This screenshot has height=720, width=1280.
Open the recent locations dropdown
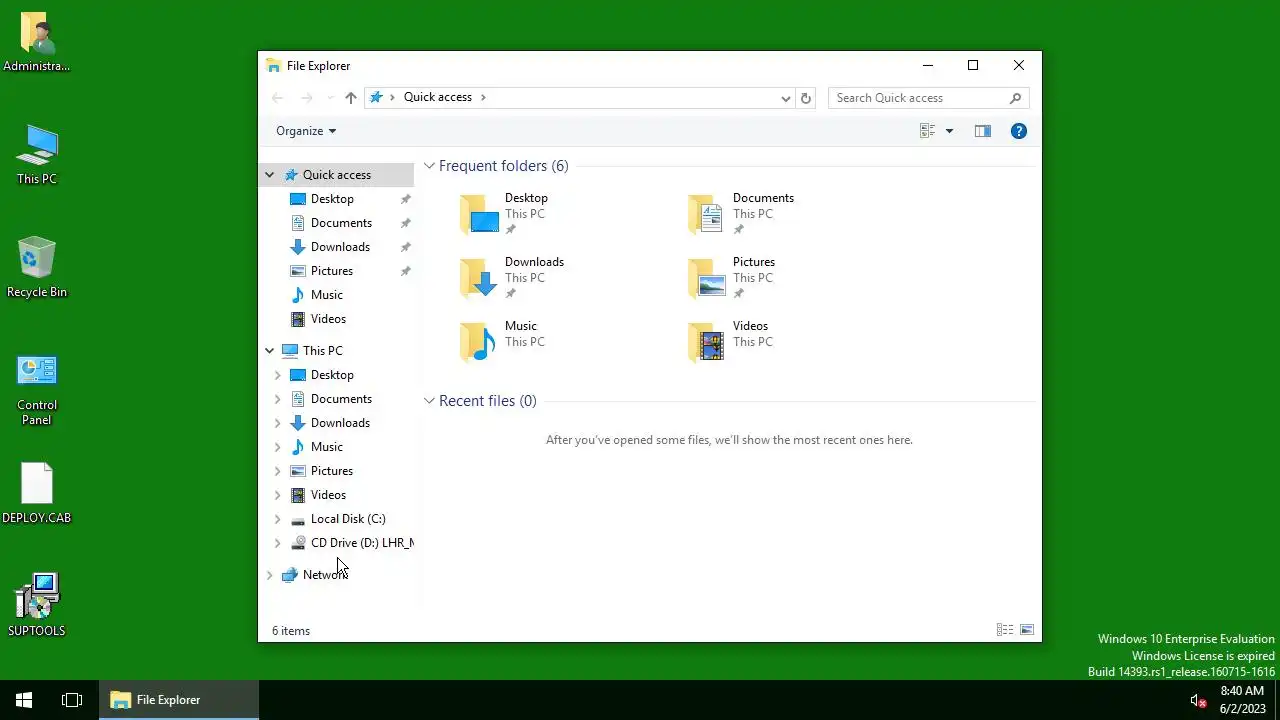(x=330, y=97)
